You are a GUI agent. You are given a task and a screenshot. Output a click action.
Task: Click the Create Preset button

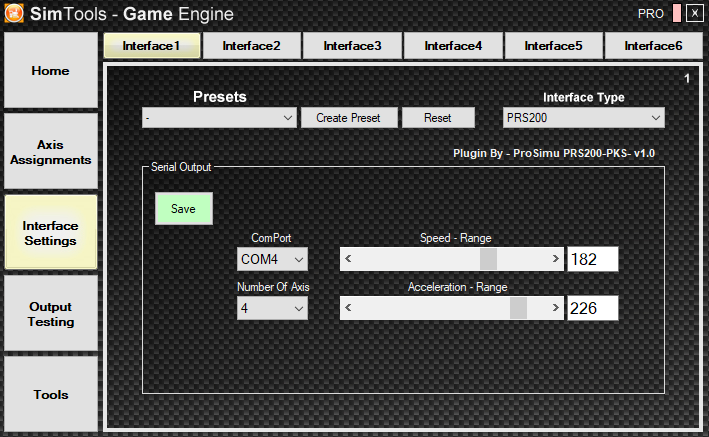click(348, 118)
